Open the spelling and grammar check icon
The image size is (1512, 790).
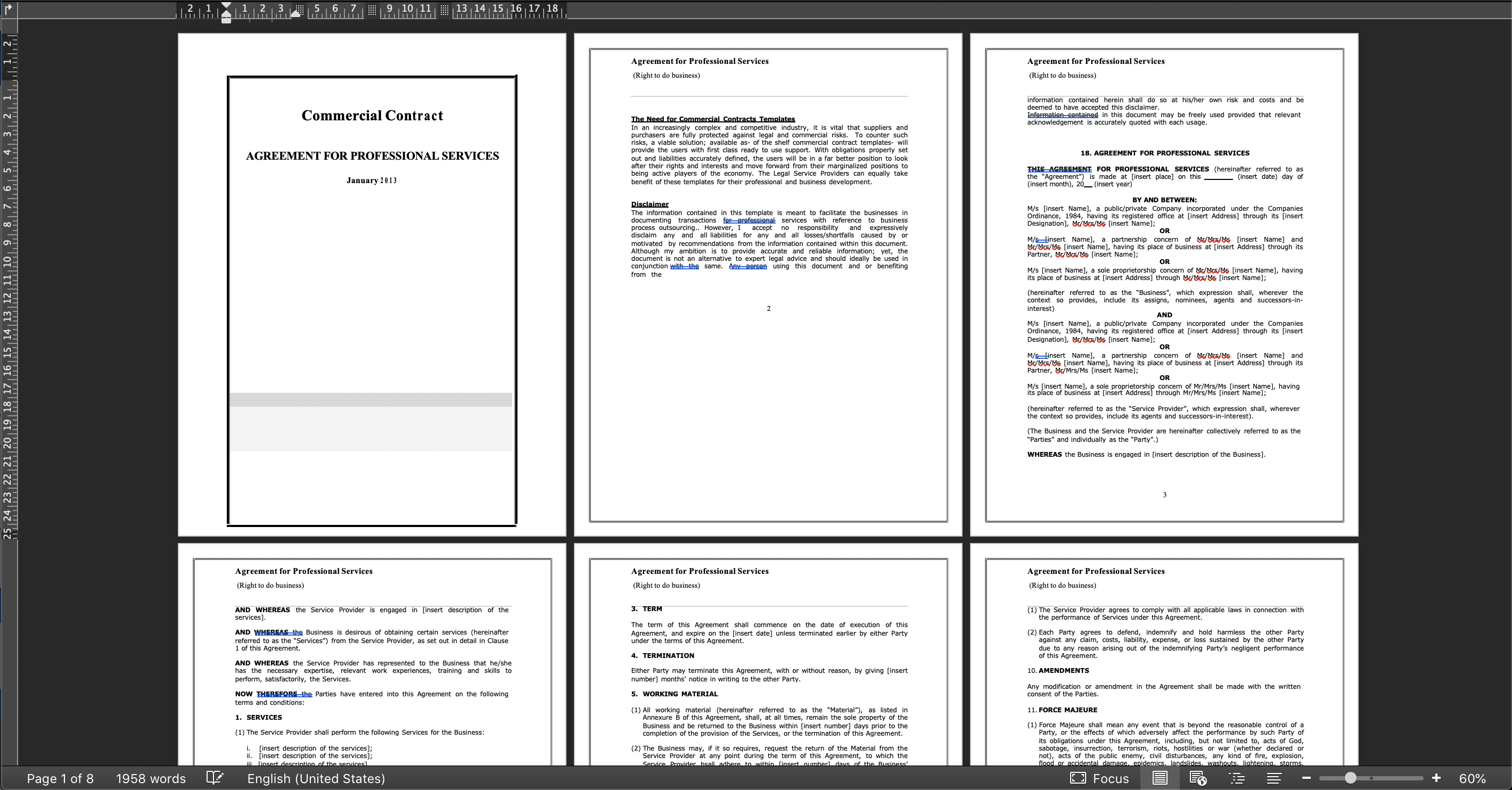(x=215, y=778)
